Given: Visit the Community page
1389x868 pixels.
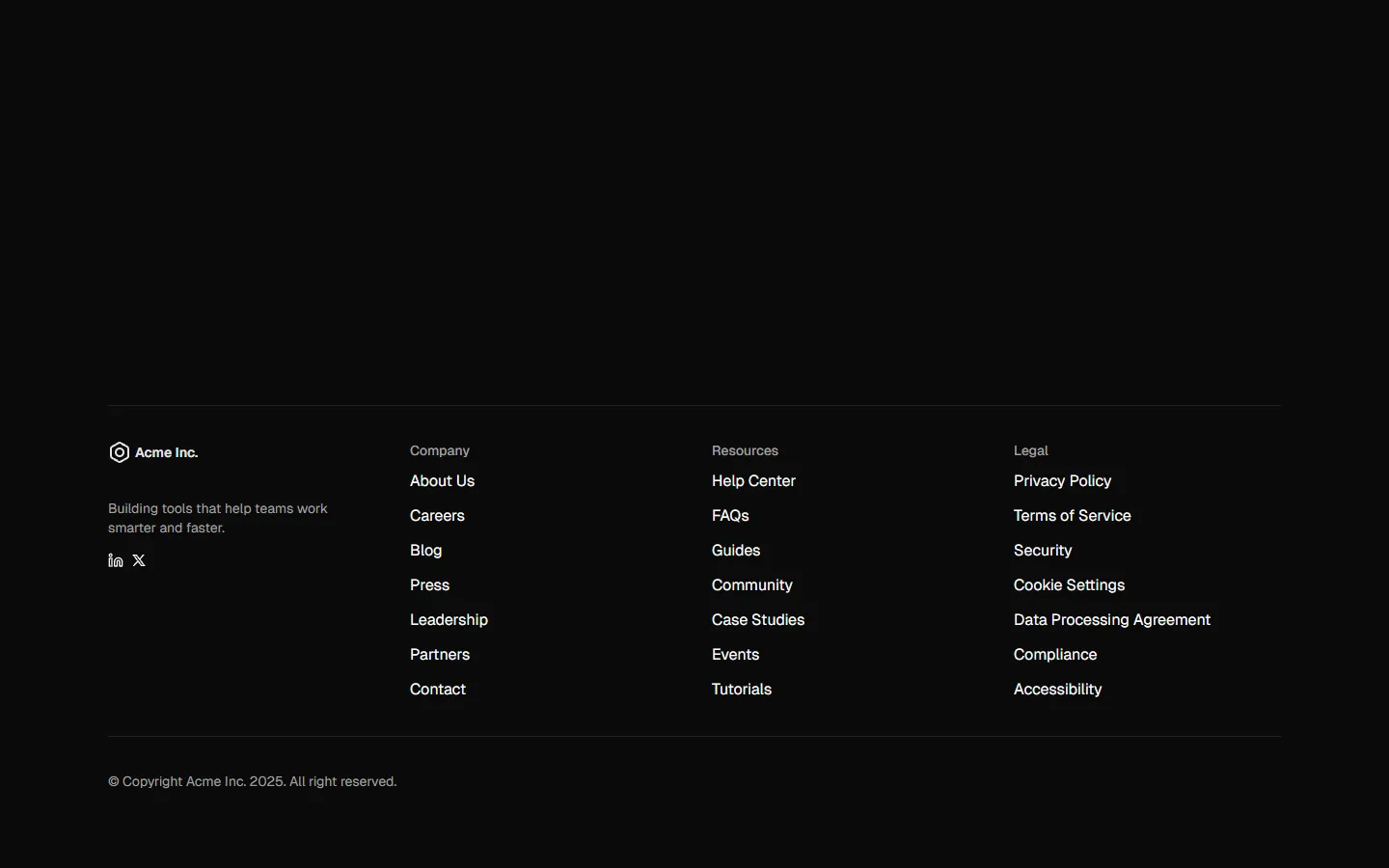Looking at the screenshot, I should [x=751, y=584].
